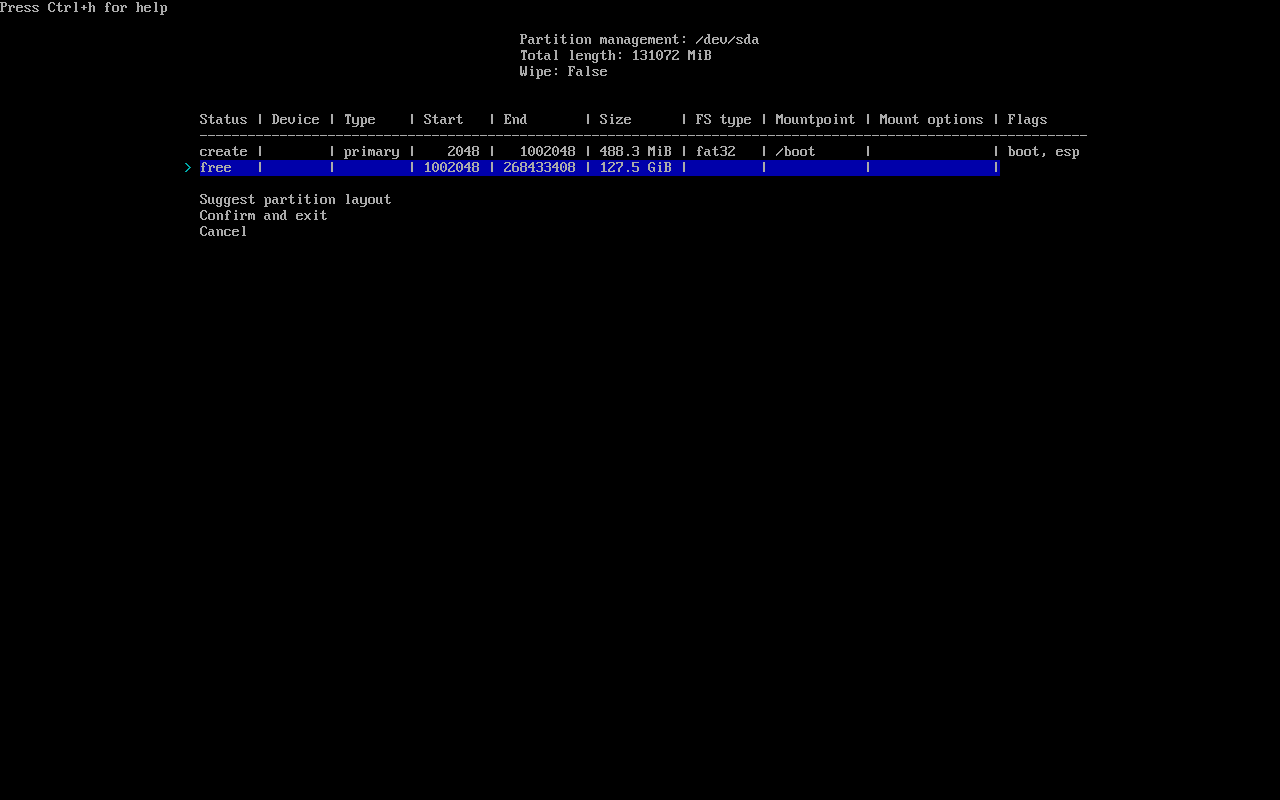Viewport: 1280px width, 800px height.
Task: Select the Cancel option
Action: pos(223,232)
